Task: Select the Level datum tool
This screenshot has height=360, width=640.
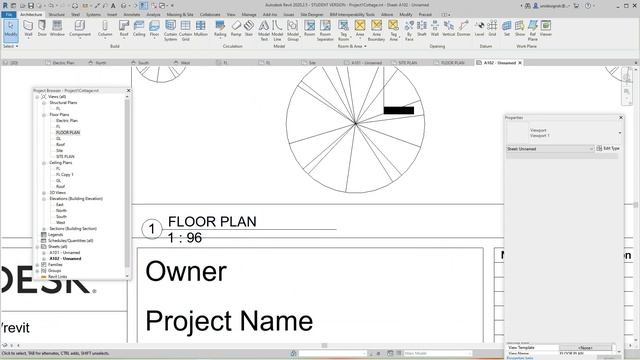Action: (x=479, y=29)
